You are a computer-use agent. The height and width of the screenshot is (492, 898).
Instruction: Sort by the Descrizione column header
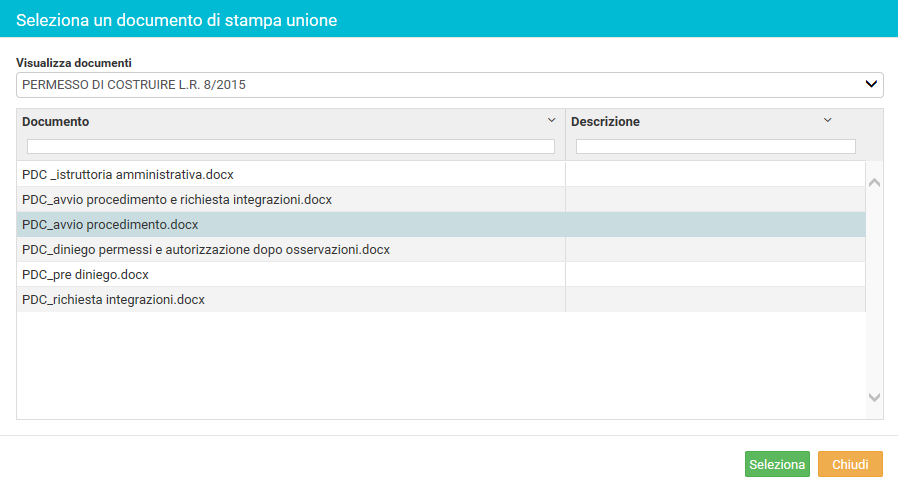605,121
